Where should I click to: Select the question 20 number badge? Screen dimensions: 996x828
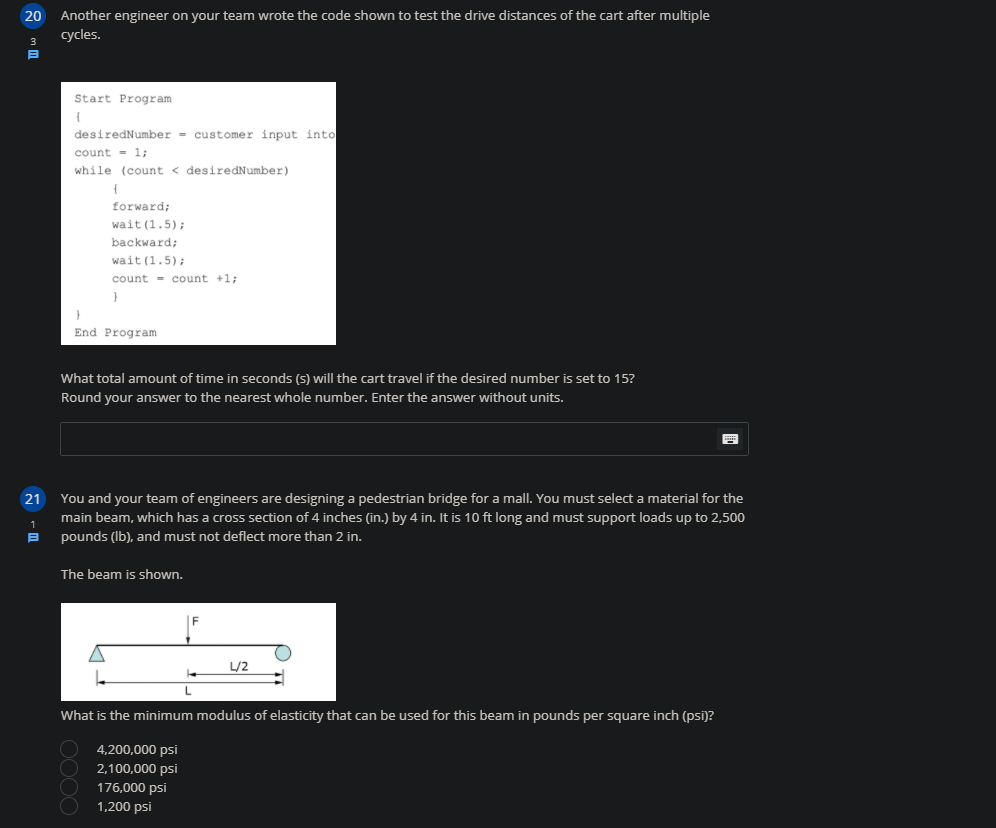click(33, 15)
